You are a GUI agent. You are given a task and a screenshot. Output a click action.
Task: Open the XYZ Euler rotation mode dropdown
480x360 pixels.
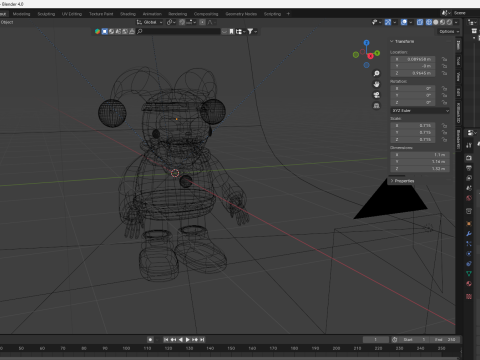pos(420,110)
